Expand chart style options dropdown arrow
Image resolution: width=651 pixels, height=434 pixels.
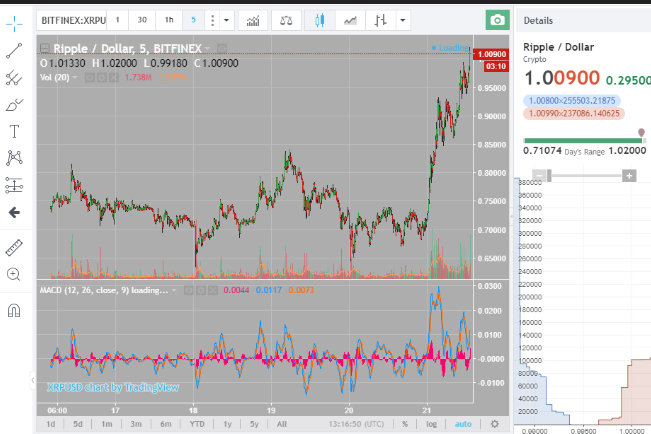(403, 20)
